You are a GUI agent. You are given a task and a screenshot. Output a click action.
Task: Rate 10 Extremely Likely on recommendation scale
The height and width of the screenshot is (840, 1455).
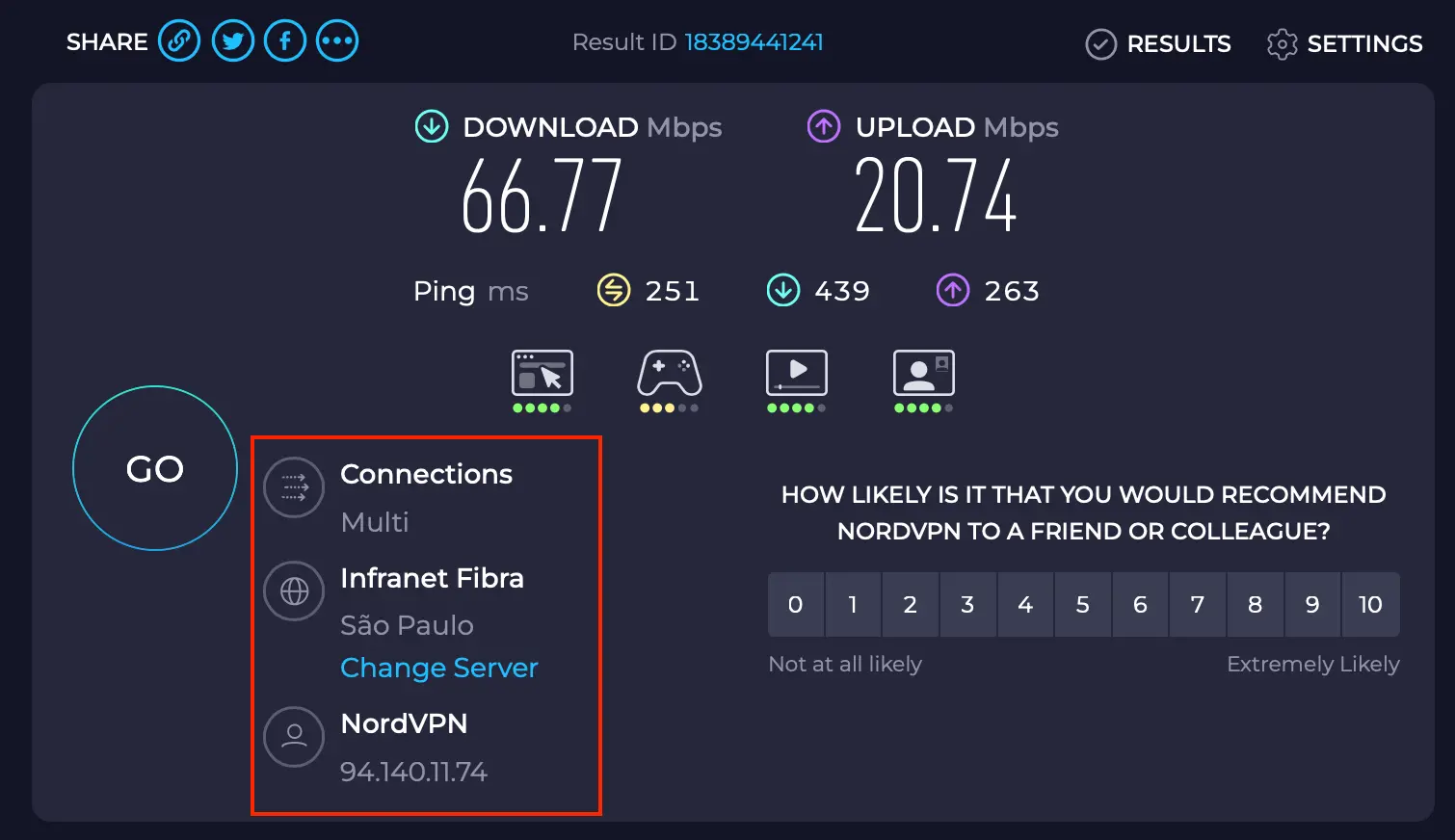click(1370, 604)
